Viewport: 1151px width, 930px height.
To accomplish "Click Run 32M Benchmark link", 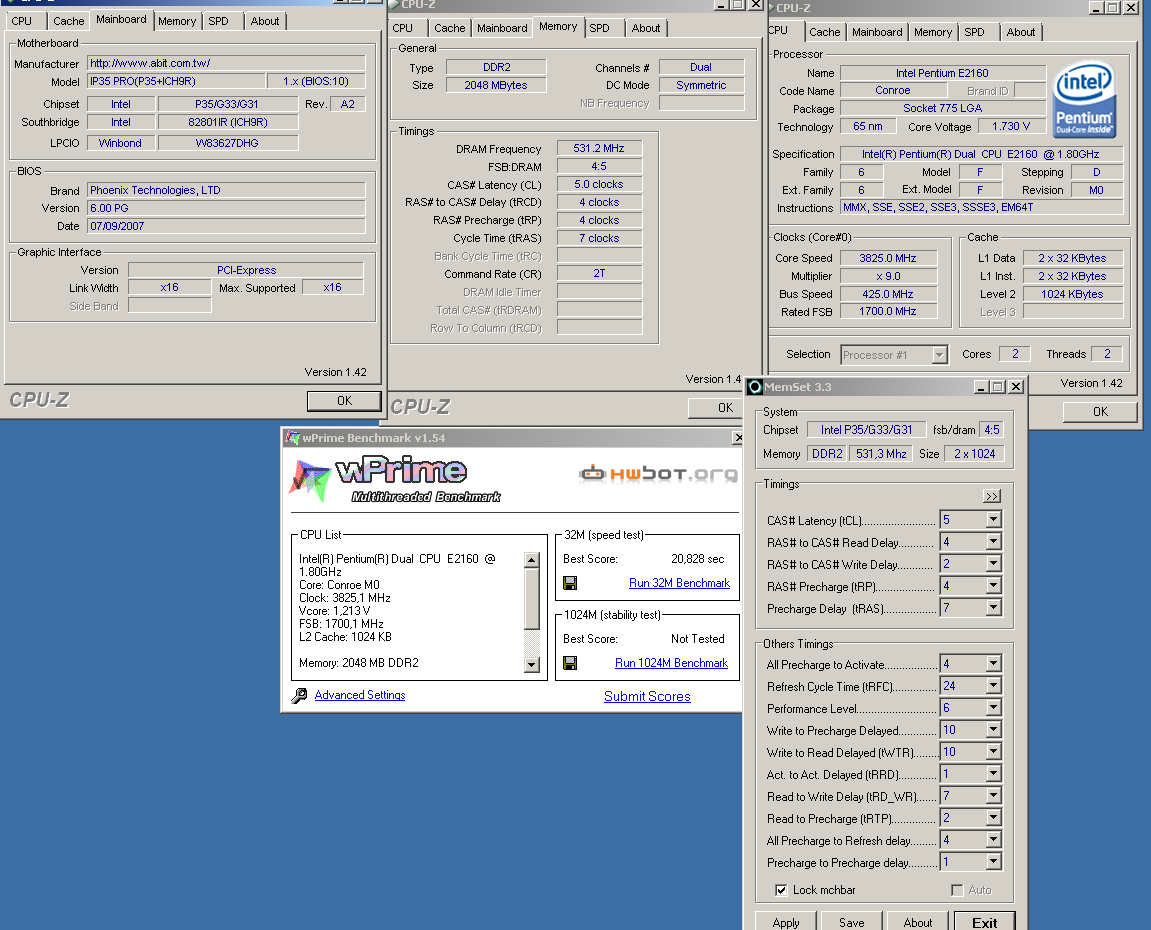I will [x=679, y=583].
